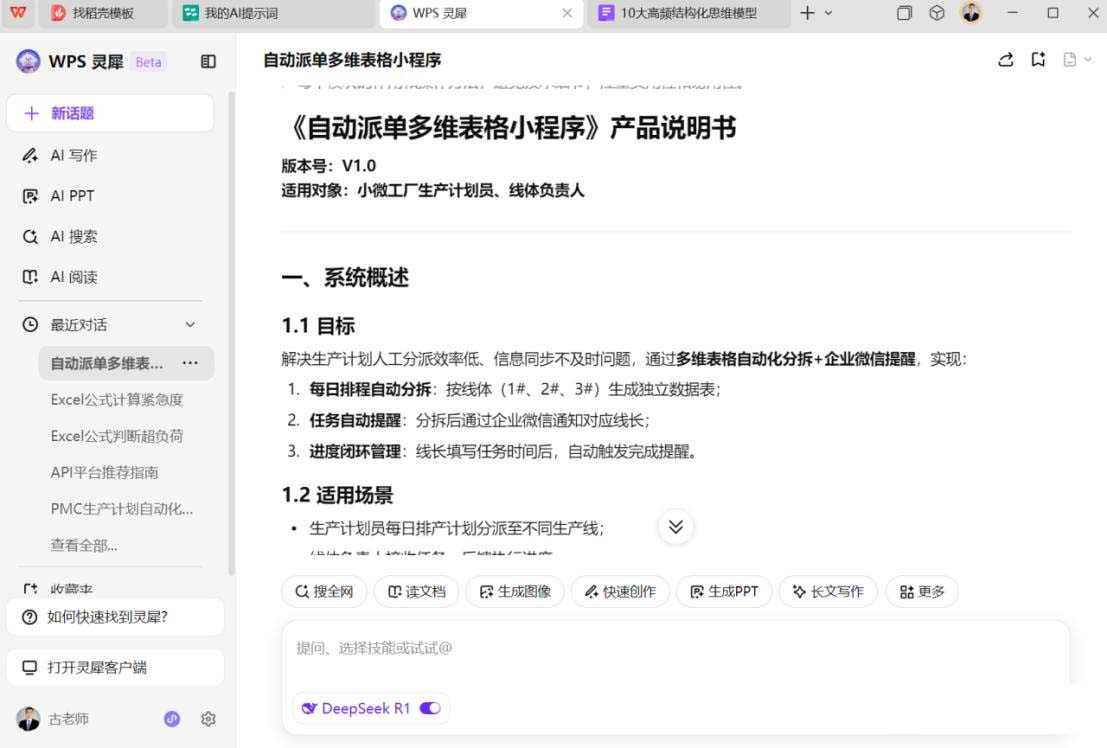Open the dropdown next to the new-tab plus button
The image size is (1107, 748).
click(829, 13)
